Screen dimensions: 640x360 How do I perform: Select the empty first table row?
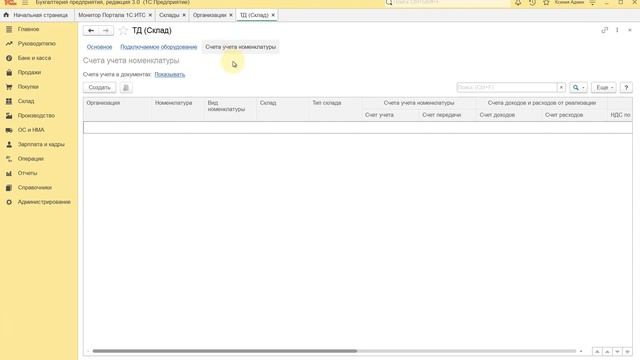pos(358,128)
